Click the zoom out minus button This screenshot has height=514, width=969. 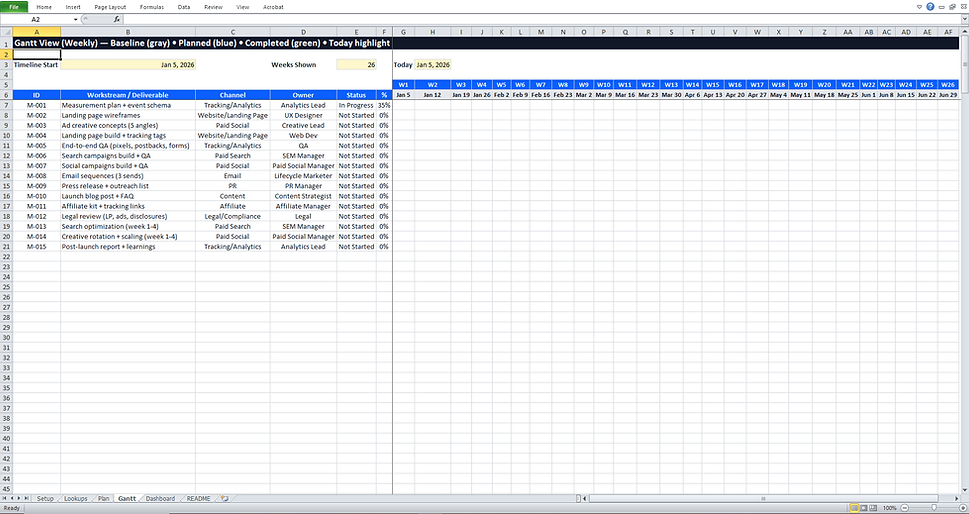904,507
